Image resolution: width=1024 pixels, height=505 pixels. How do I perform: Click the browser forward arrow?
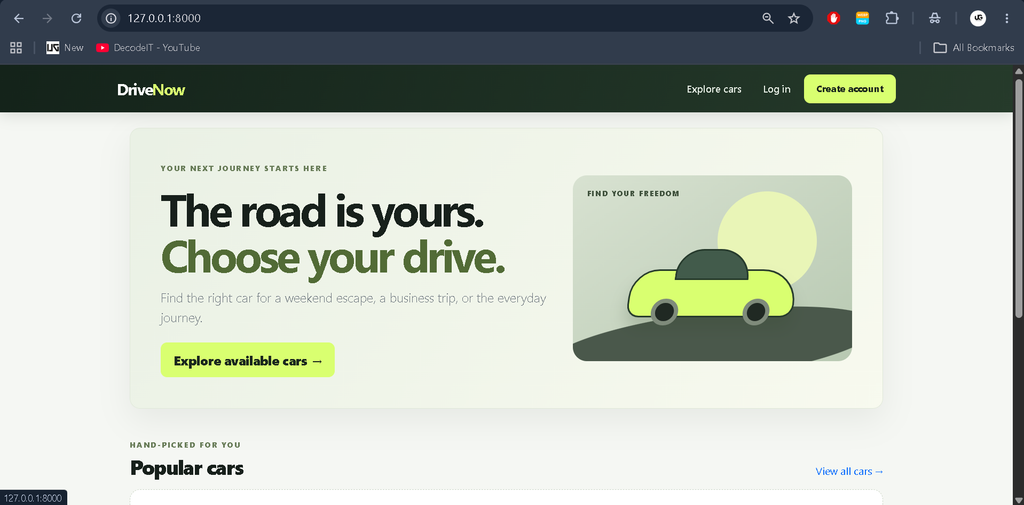[x=47, y=18]
